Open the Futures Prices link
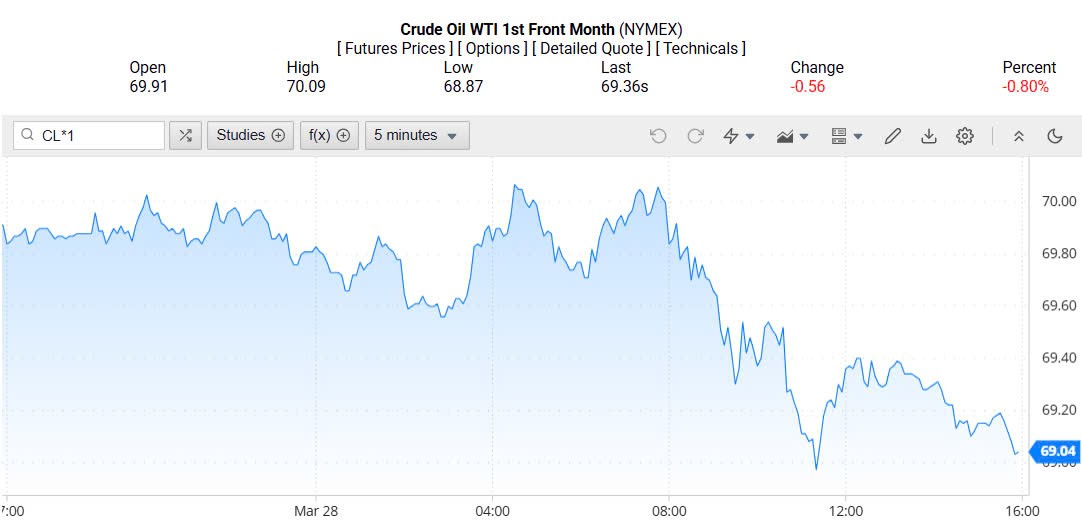This screenshot has width=1082, height=521. (x=396, y=48)
